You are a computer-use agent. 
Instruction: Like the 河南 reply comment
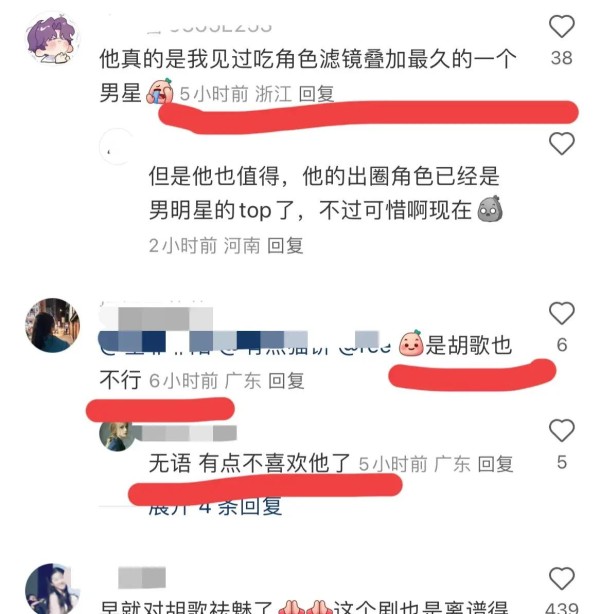pos(562,143)
